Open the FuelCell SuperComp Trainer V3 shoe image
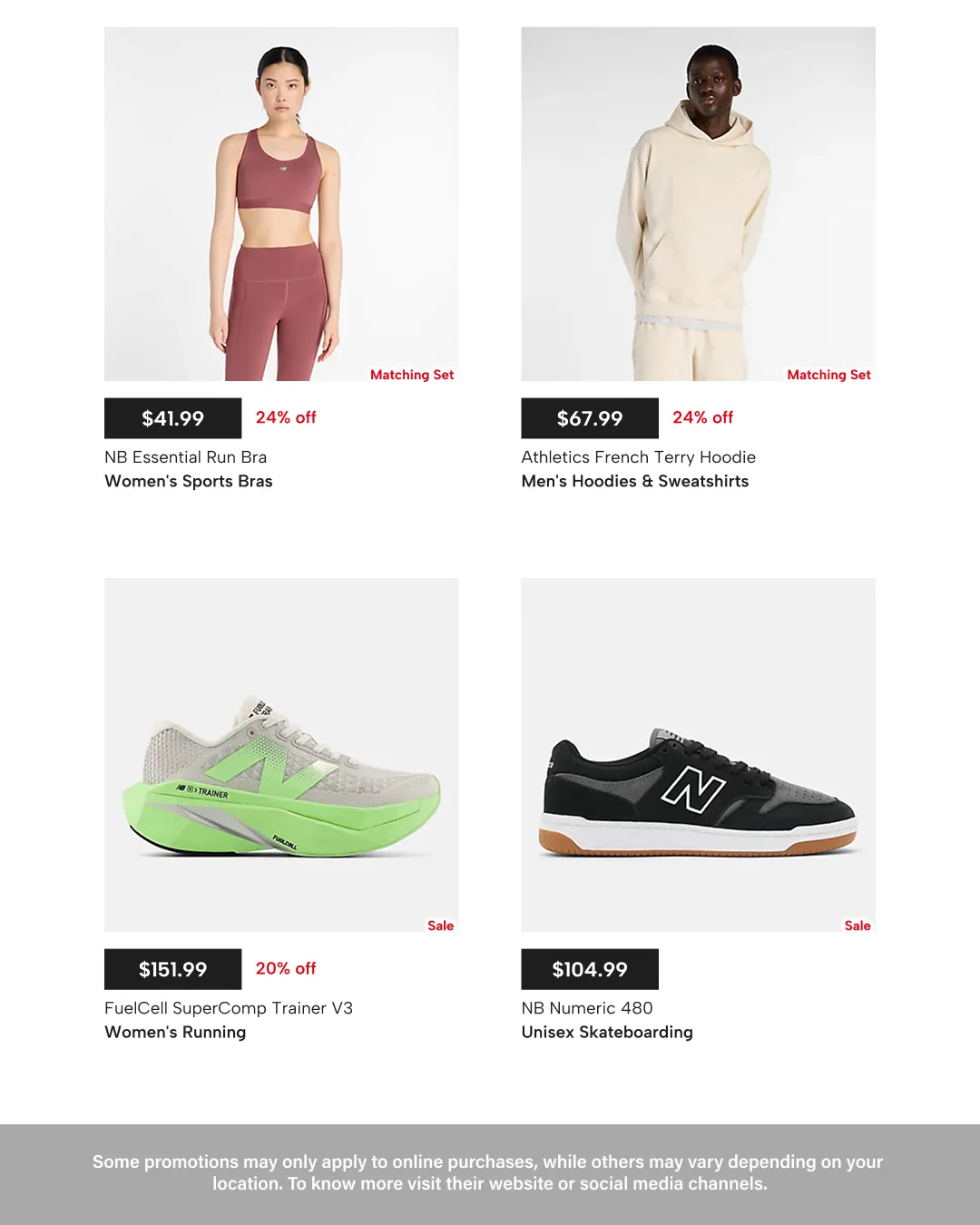Screen dimensions: 980x1225 (x=281, y=755)
